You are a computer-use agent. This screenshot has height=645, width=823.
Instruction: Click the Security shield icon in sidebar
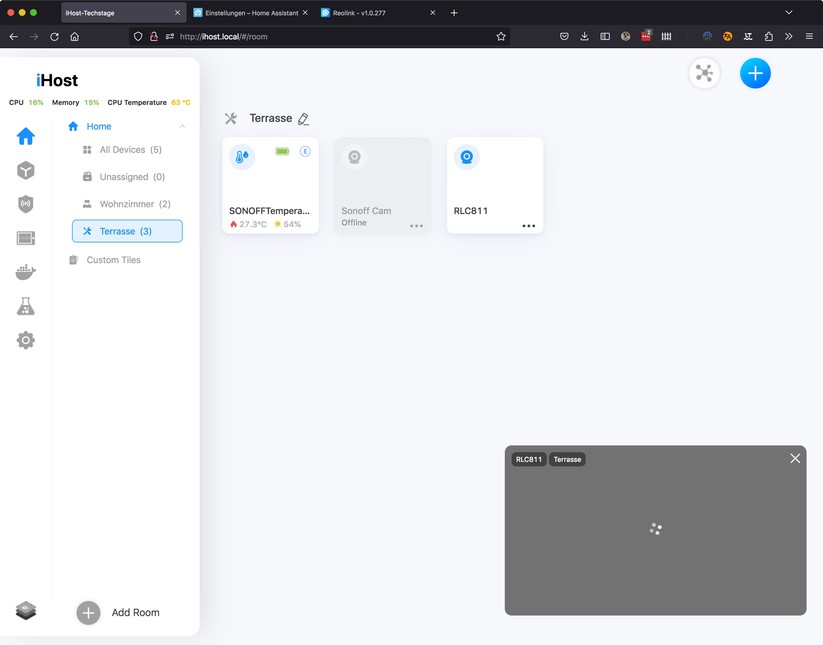pos(25,204)
